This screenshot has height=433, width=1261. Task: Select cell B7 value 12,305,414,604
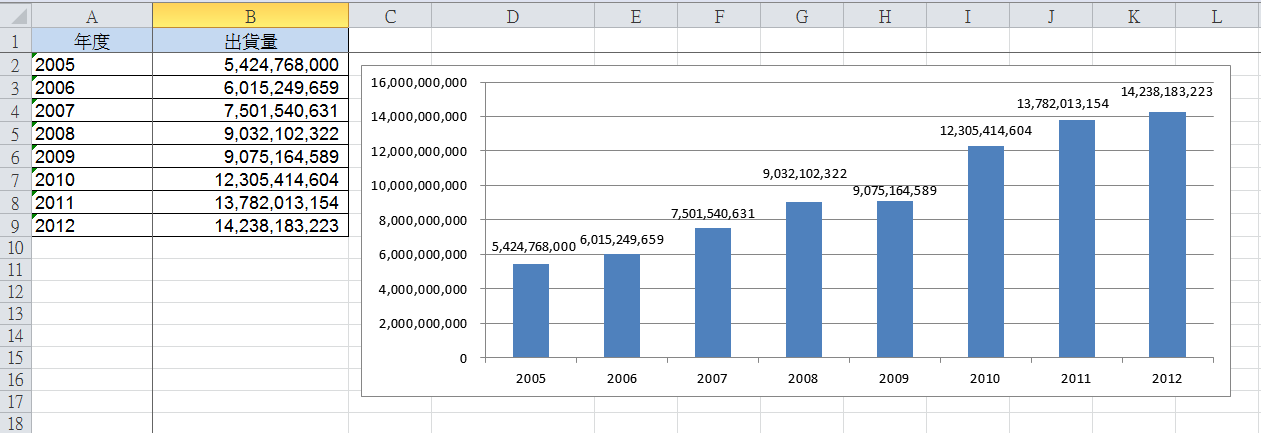click(x=251, y=180)
